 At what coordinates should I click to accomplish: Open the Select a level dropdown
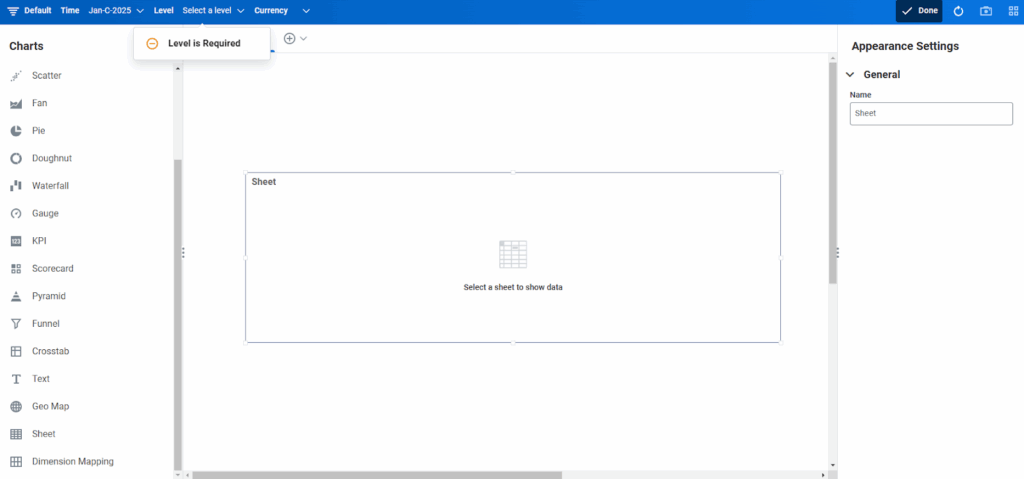pyautogui.click(x=213, y=11)
